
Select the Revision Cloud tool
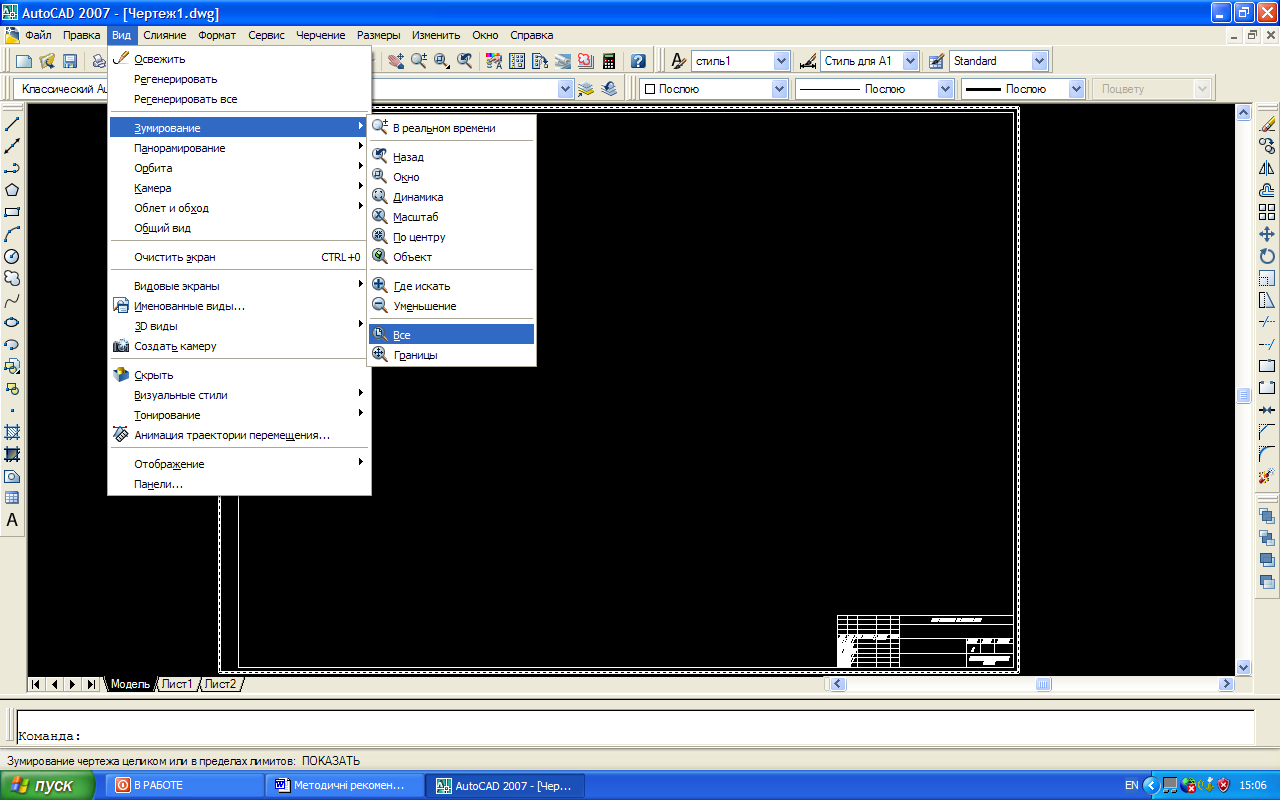click(x=12, y=278)
